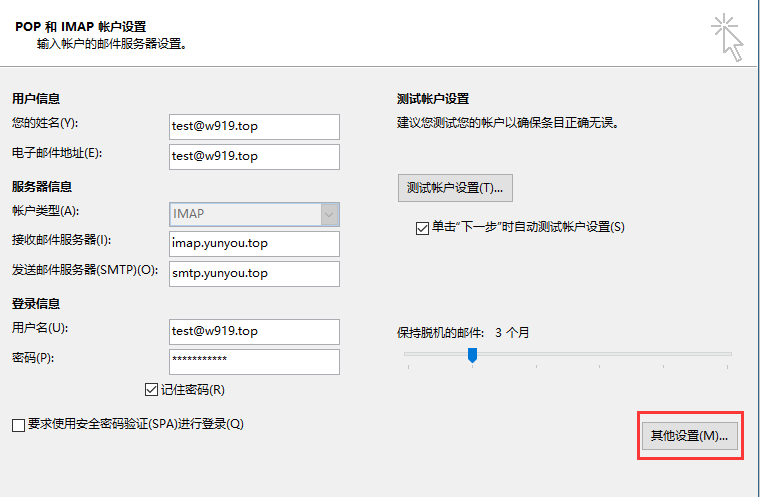Click the wizard cursor icon in the header
Image resolution: width=760 pixels, height=497 pixels.
(x=728, y=37)
